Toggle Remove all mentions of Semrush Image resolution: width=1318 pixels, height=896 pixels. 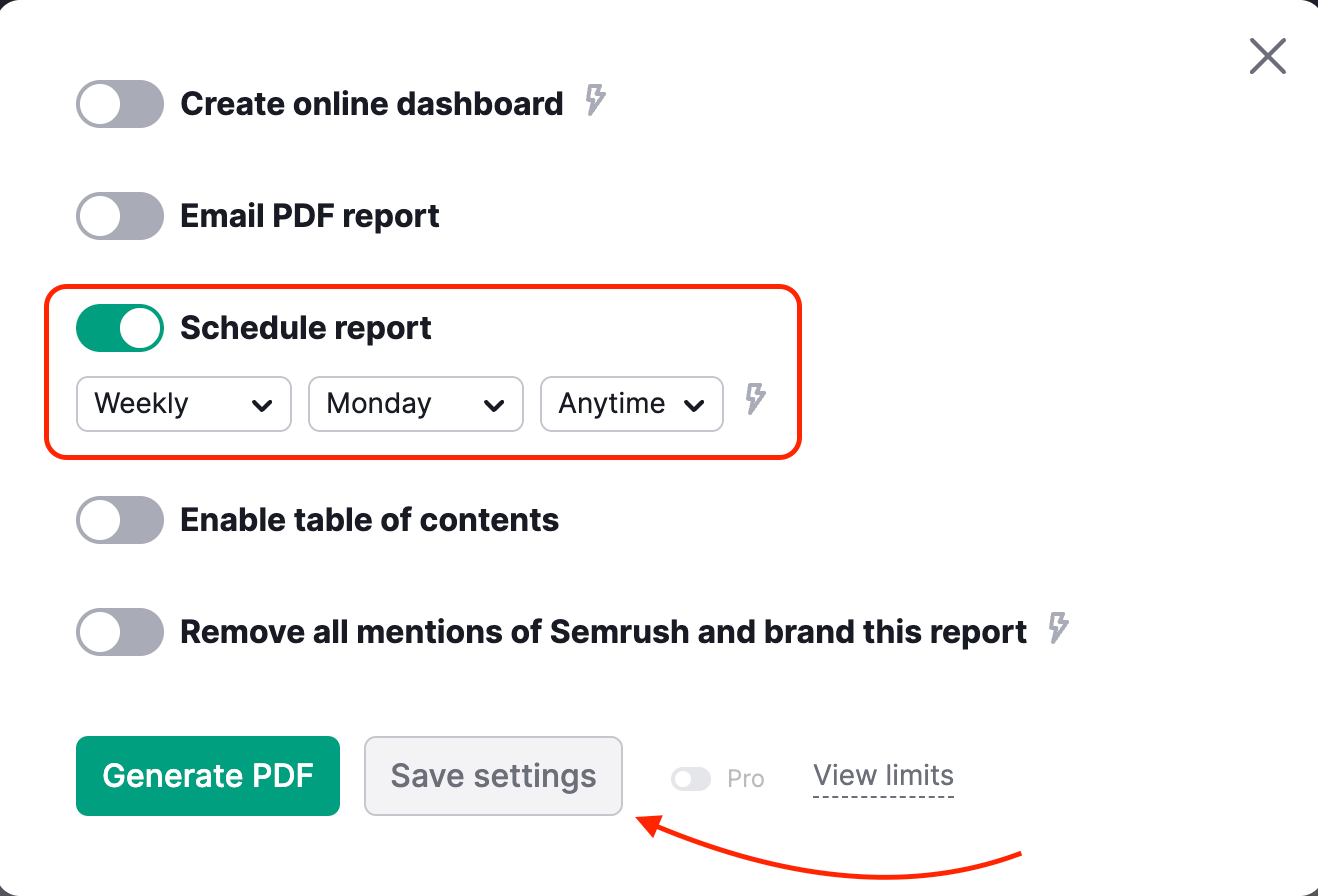point(120,632)
